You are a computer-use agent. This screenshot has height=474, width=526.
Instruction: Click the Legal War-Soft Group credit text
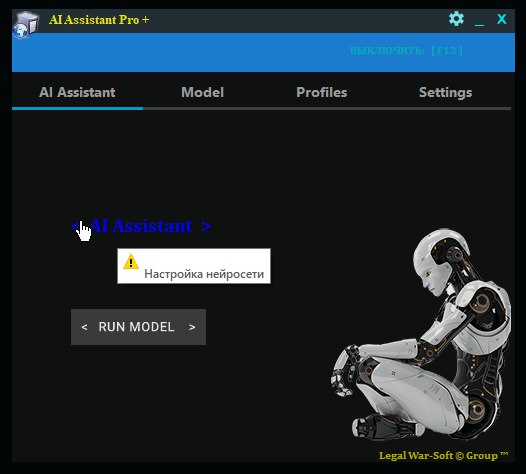pyautogui.click(x=443, y=456)
